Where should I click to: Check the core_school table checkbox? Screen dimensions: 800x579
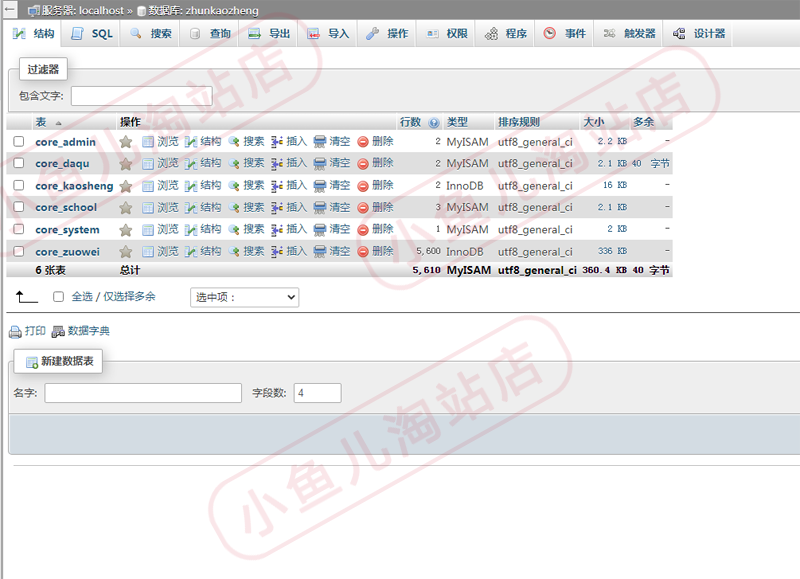point(19,207)
